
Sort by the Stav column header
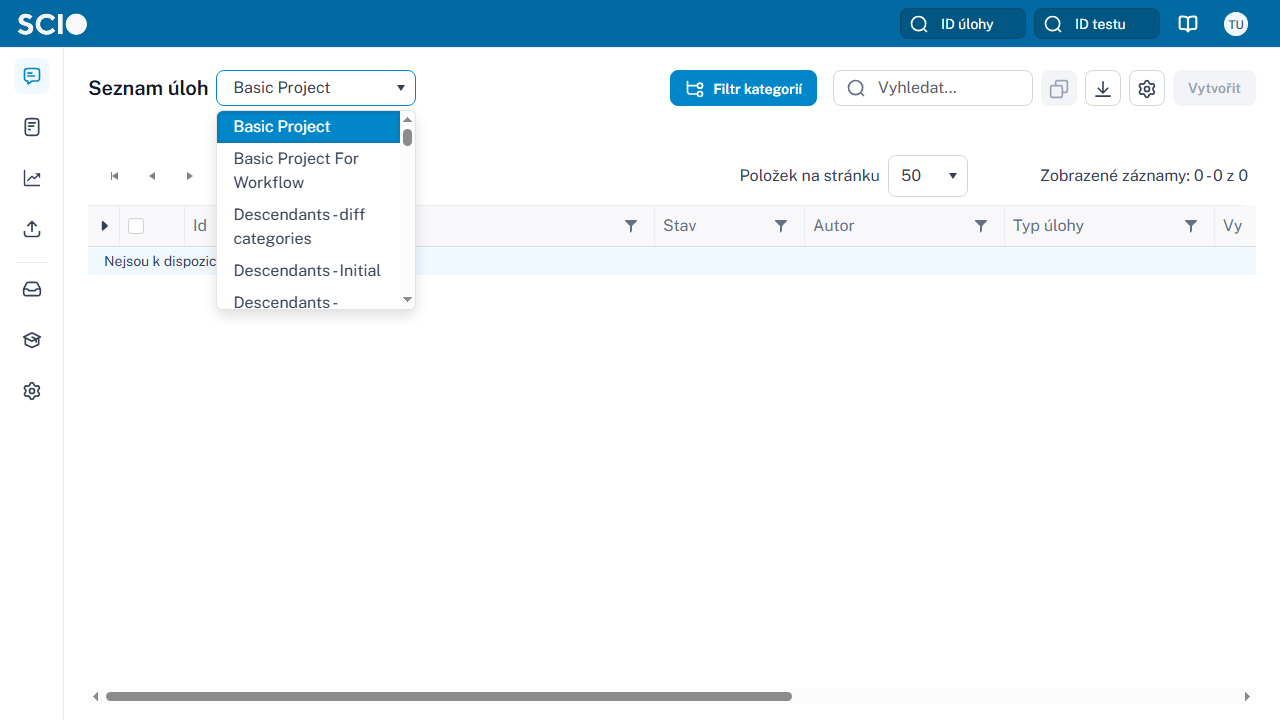click(680, 226)
